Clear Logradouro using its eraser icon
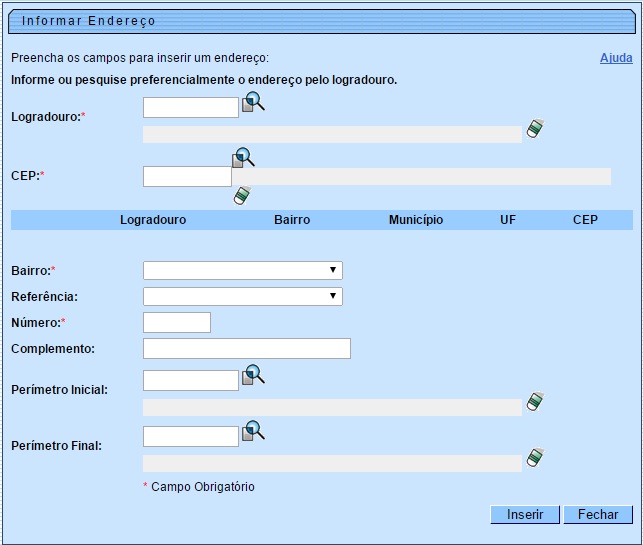The width and height of the screenshot is (643, 545). 535,129
